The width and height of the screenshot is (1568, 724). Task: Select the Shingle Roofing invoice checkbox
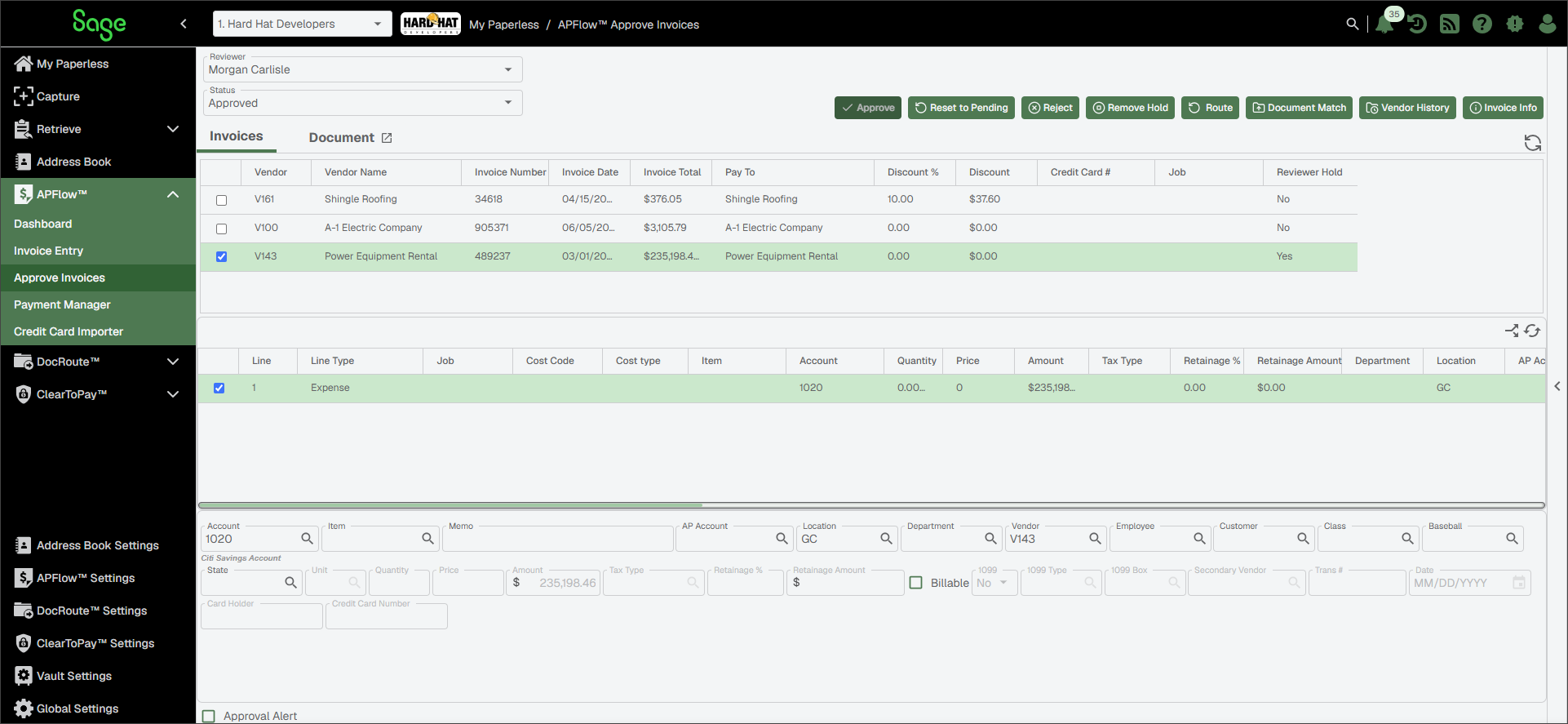click(x=221, y=200)
